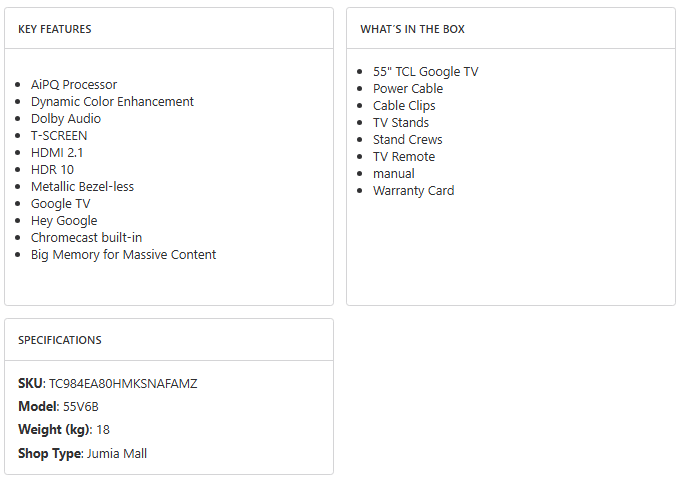Viewport: 682px width, 482px height.
Task: Click Big Memory for Massive Content
Action: [123, 255]
